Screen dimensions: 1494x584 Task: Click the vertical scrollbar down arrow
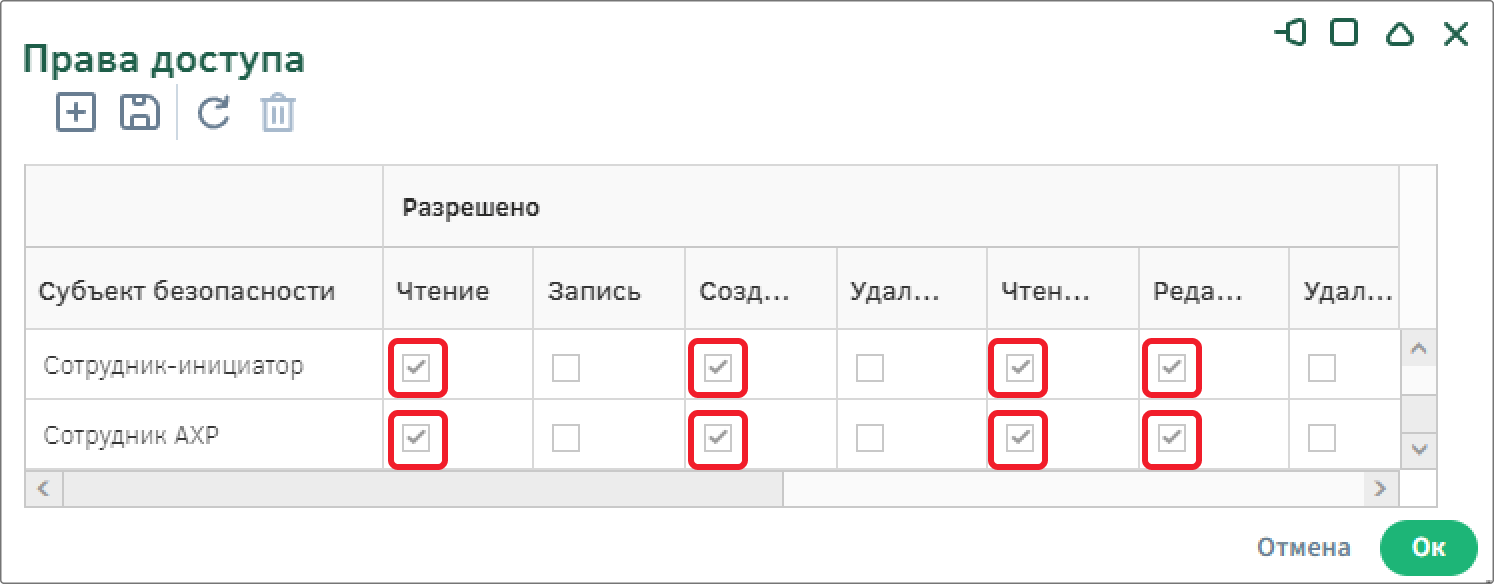coord(1418,449)
